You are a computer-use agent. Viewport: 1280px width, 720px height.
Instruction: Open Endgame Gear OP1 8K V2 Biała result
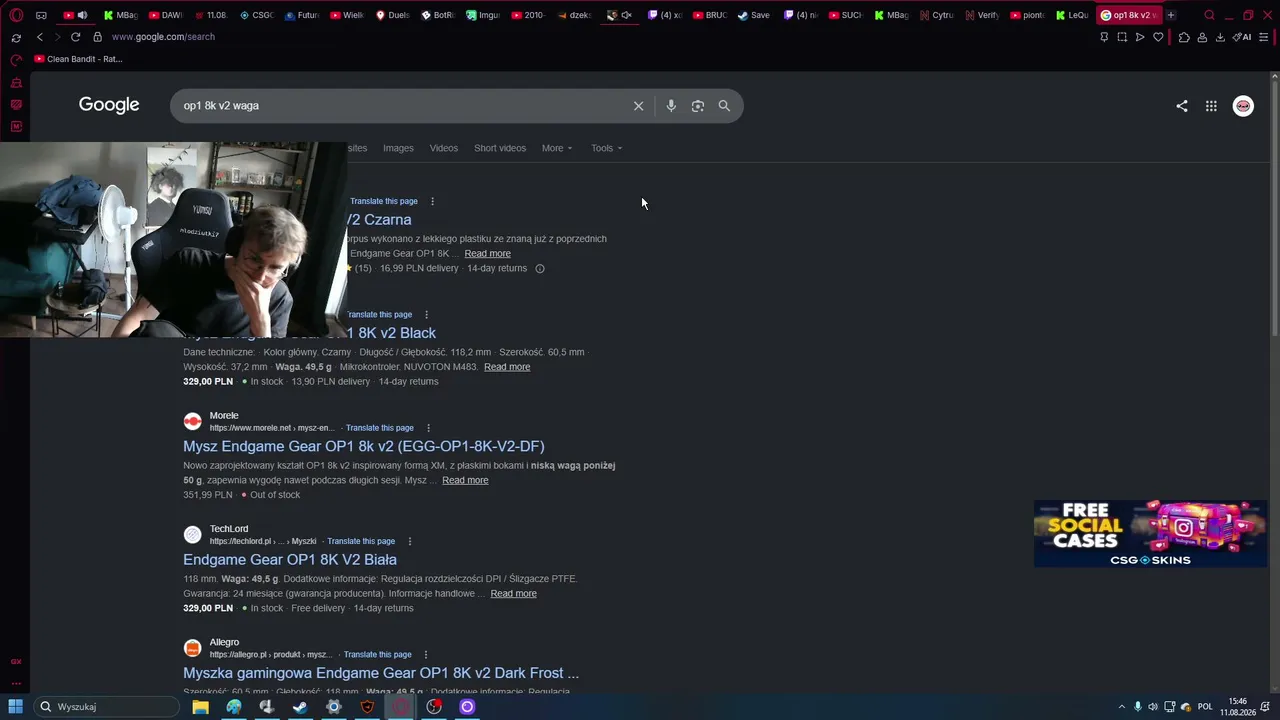(290, 560)
